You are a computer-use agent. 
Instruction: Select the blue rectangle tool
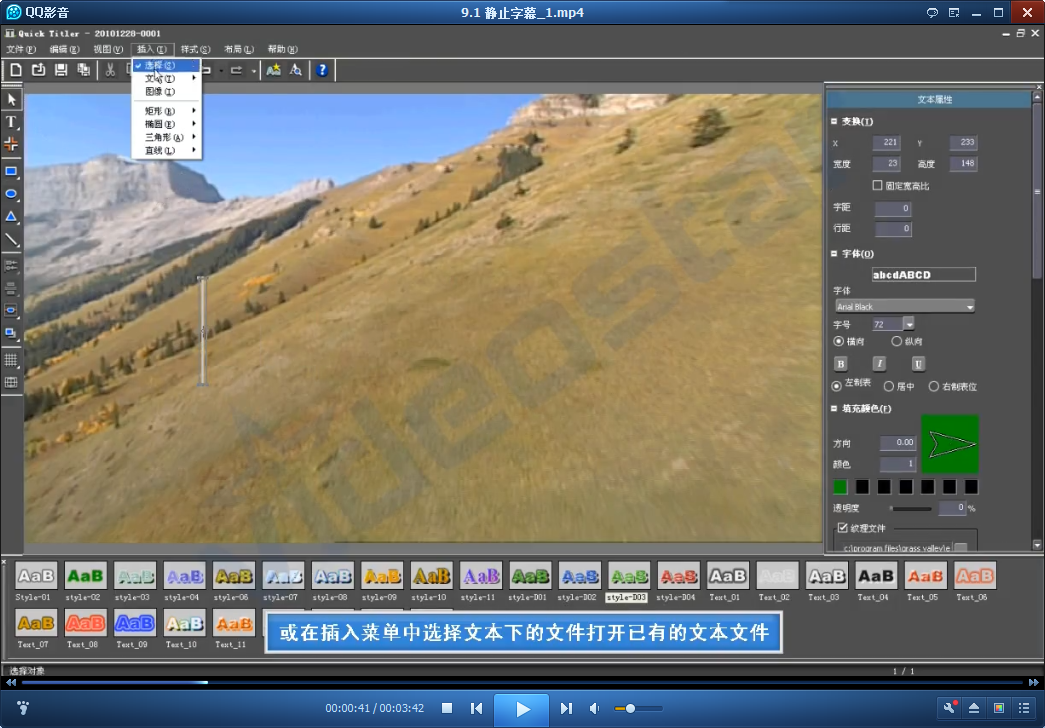pyautogui.click(x=11, y=171)
